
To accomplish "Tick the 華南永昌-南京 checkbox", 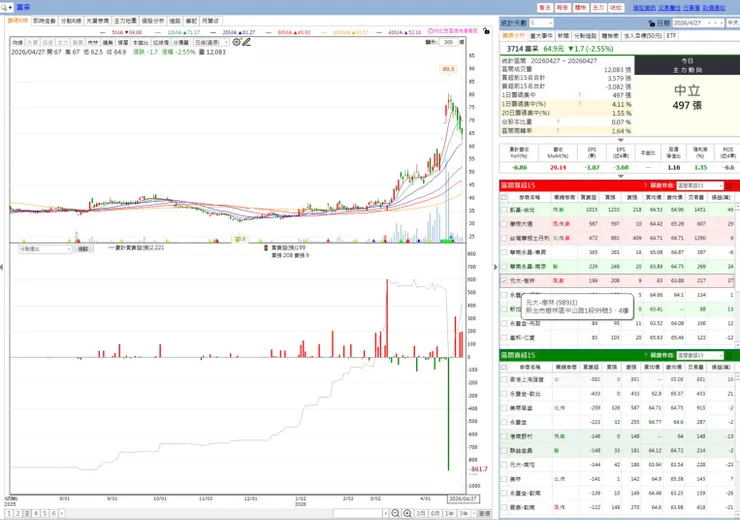I will (504, 267).
